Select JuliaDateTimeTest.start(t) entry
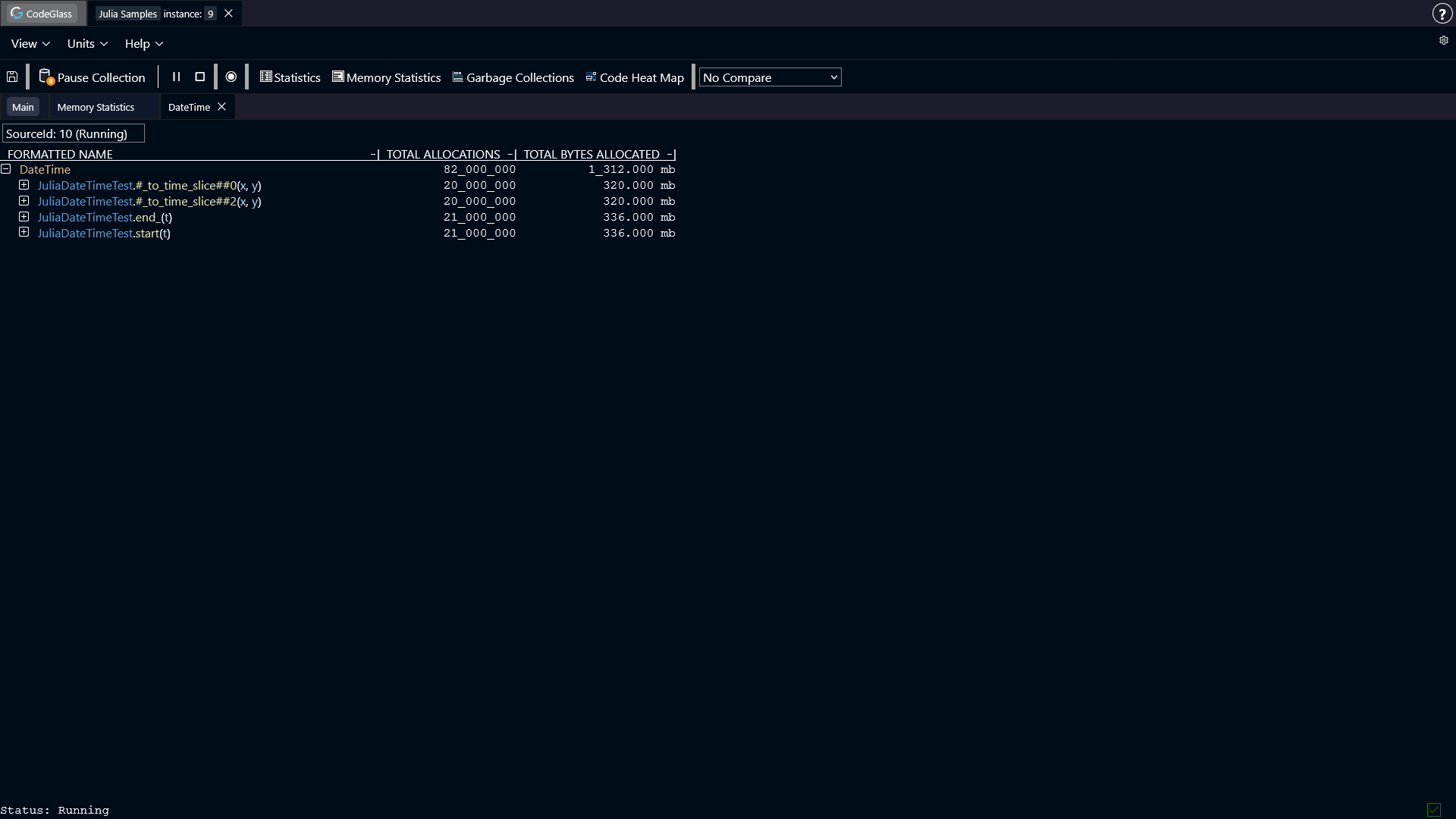 [104, 234]
